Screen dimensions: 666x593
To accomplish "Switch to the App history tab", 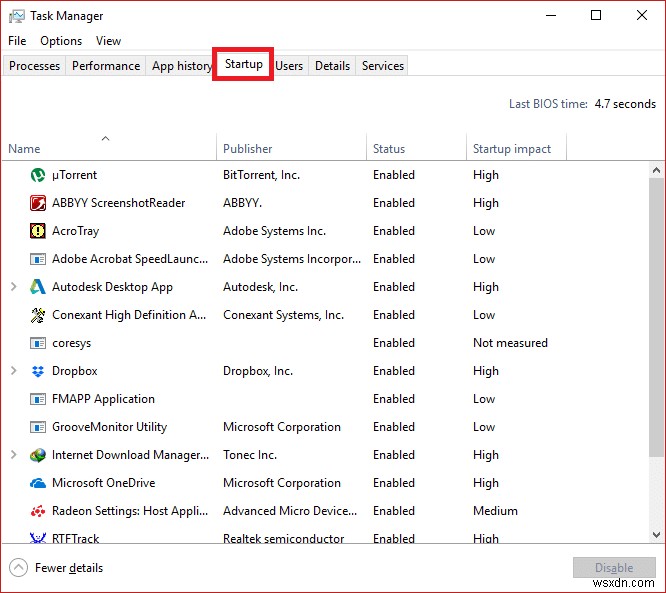I will (x=181, y=66).
